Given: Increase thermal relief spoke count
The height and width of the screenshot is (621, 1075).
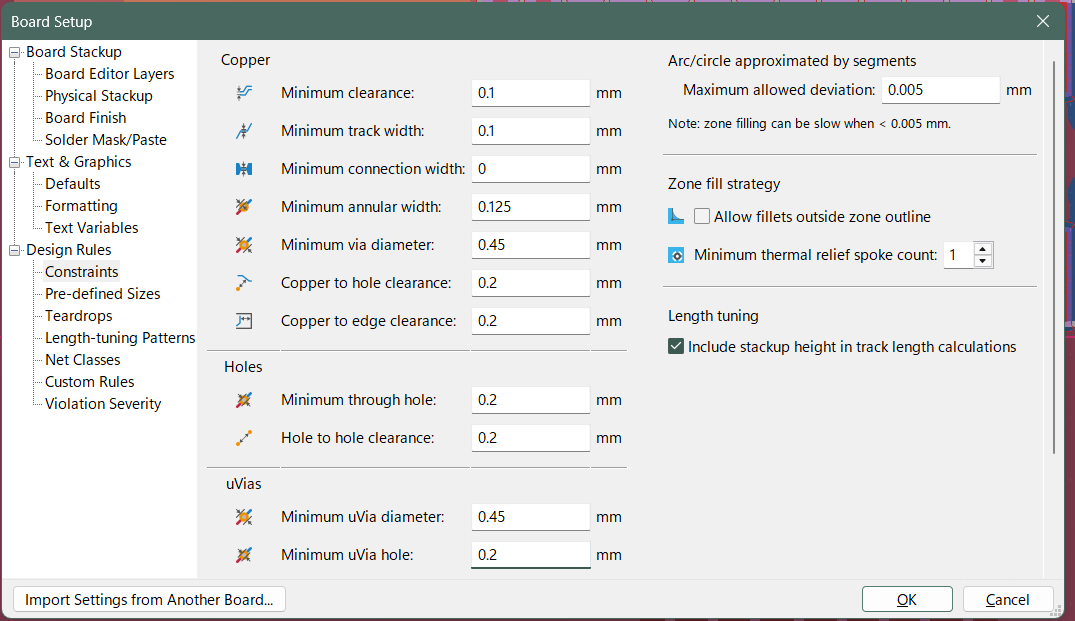Looking at the screenshot, I should 983,249.
